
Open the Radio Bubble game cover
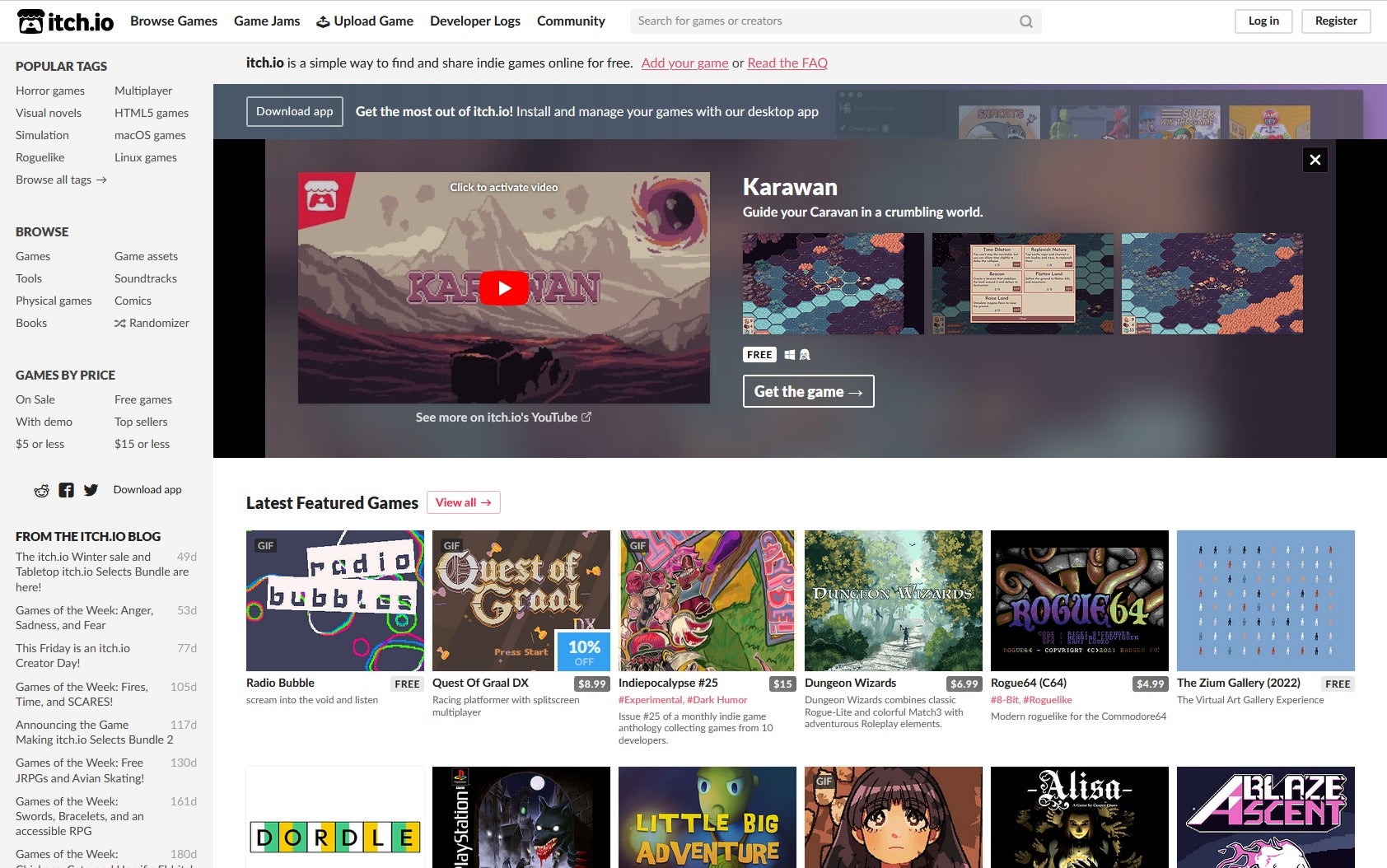click(x=335, y=600)
